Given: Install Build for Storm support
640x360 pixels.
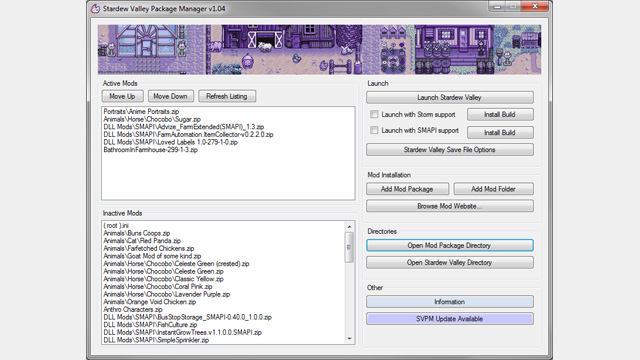Looking at the screenshot, I should pyautogui.click(x=500, y=115).
